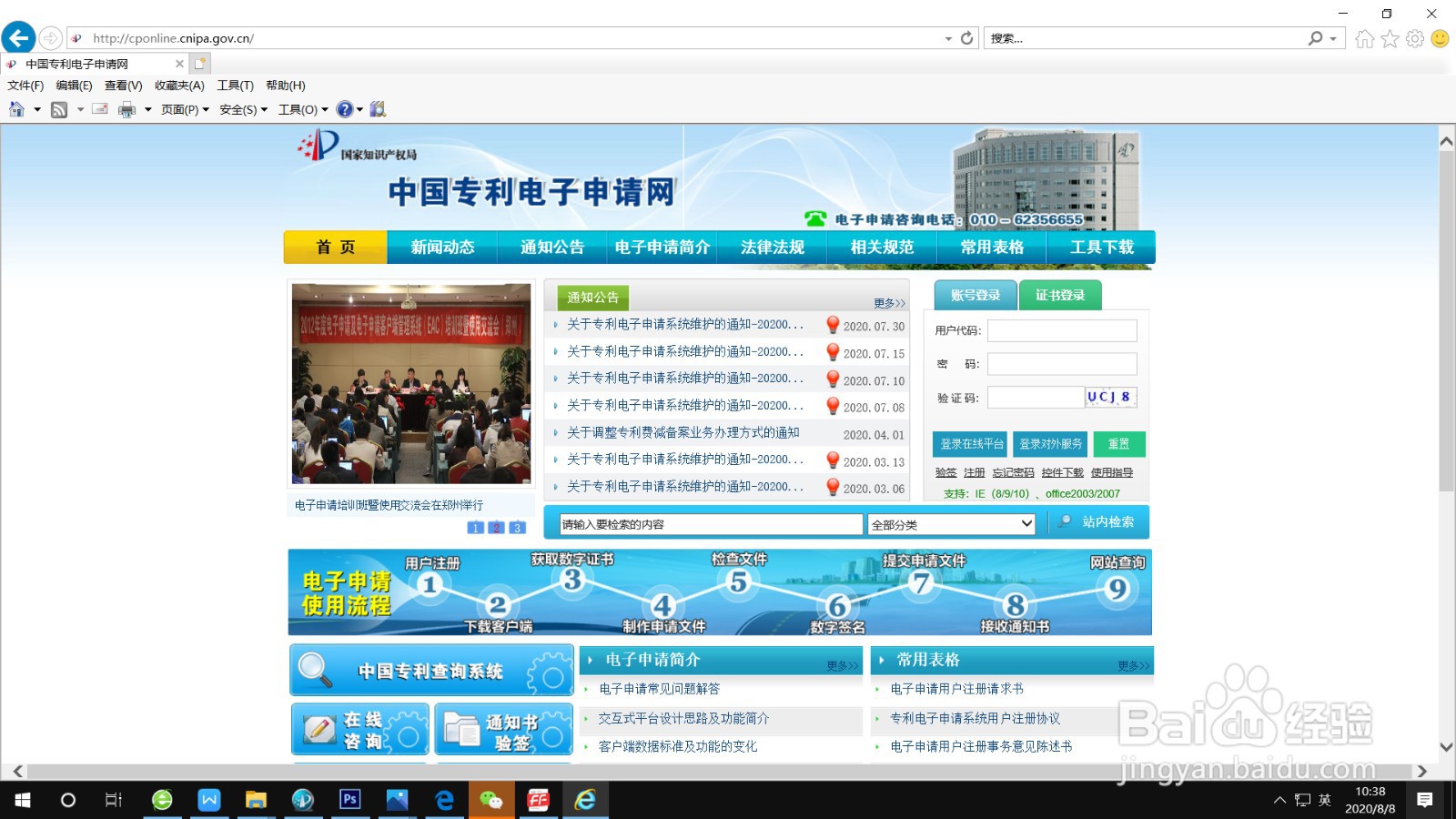The width and height of the screenshot is (1456, 819).
Task: Open the 通知书验签 tile
Action: coord(503,729)
